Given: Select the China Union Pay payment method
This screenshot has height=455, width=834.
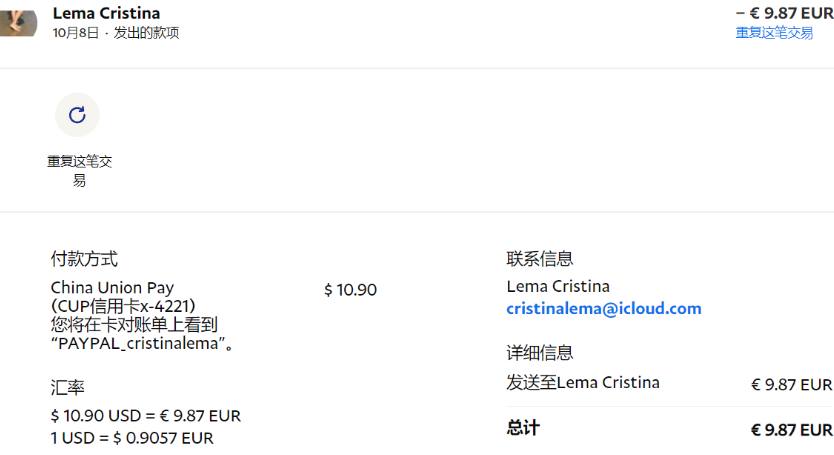Looking at the screenshot, I should (112, 288).
